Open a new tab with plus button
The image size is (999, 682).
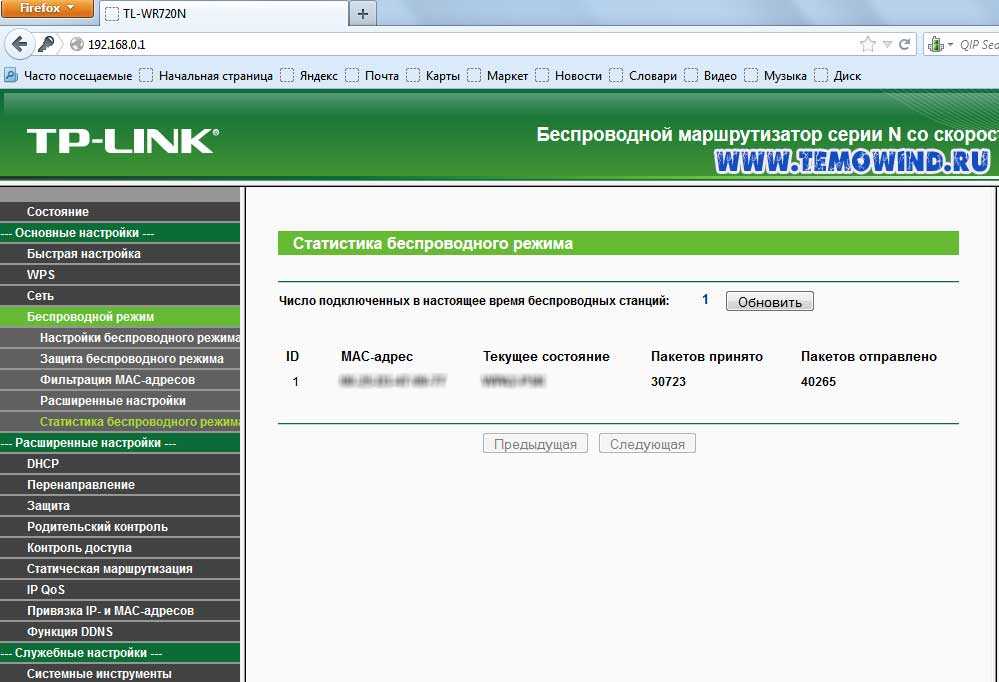[363, 13]
